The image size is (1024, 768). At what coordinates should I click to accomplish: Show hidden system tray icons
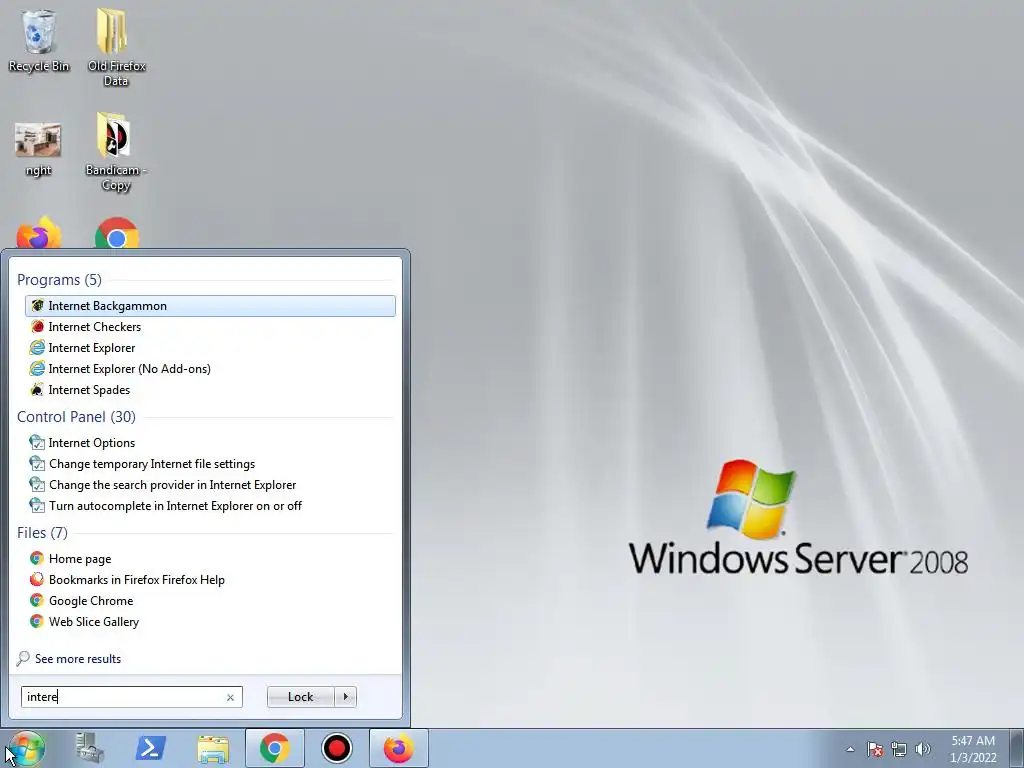(x=850, y=749)
